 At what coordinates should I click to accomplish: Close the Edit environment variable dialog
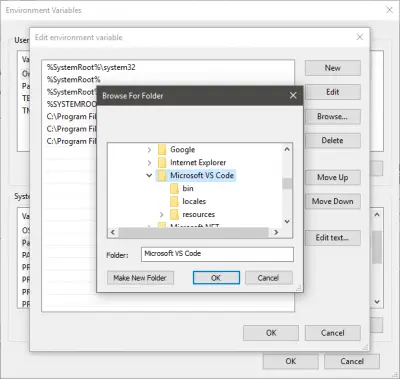(x=360, y=37)
